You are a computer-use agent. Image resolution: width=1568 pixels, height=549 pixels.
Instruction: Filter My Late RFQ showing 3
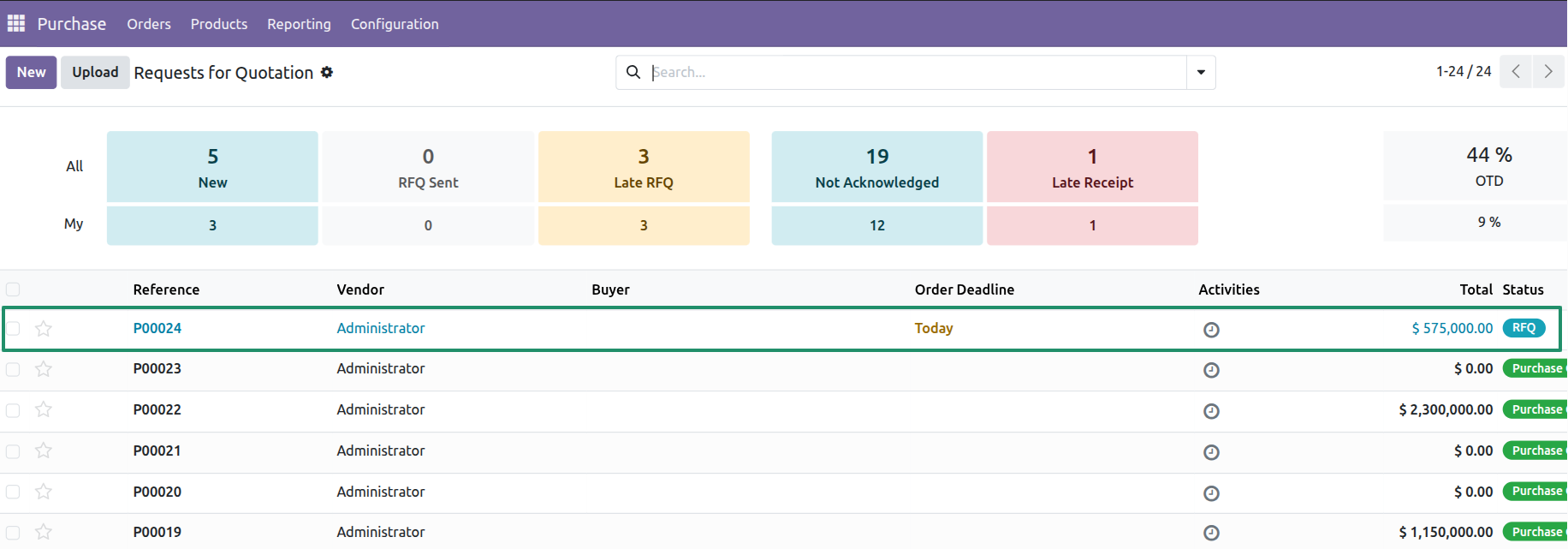click(x=644, y=225)
